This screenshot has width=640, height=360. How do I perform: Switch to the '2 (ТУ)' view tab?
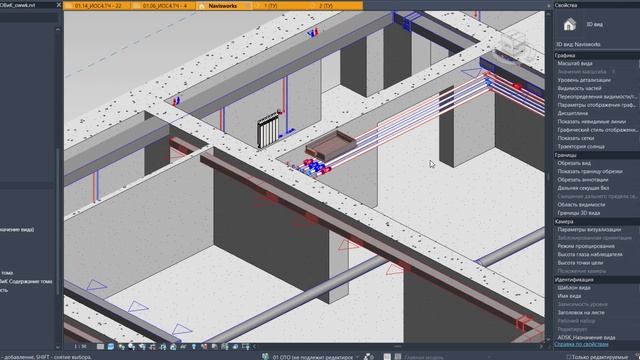[x=326, y=6]
